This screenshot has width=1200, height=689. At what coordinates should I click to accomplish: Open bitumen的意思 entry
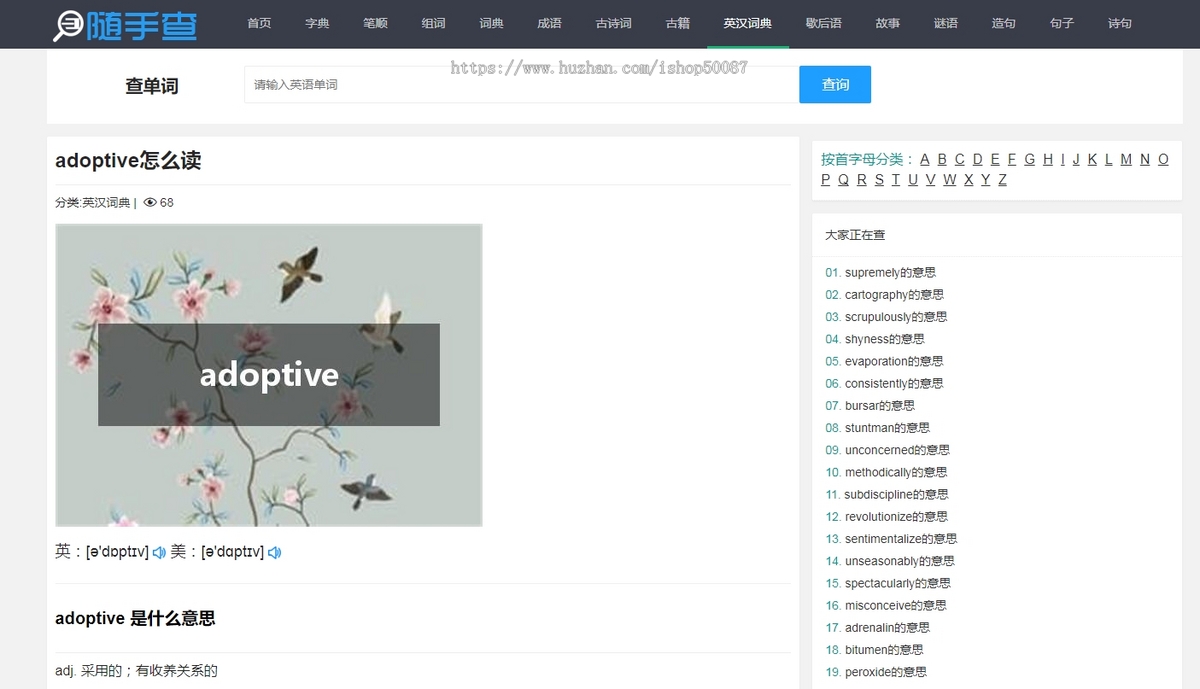(x=884, y=650)
